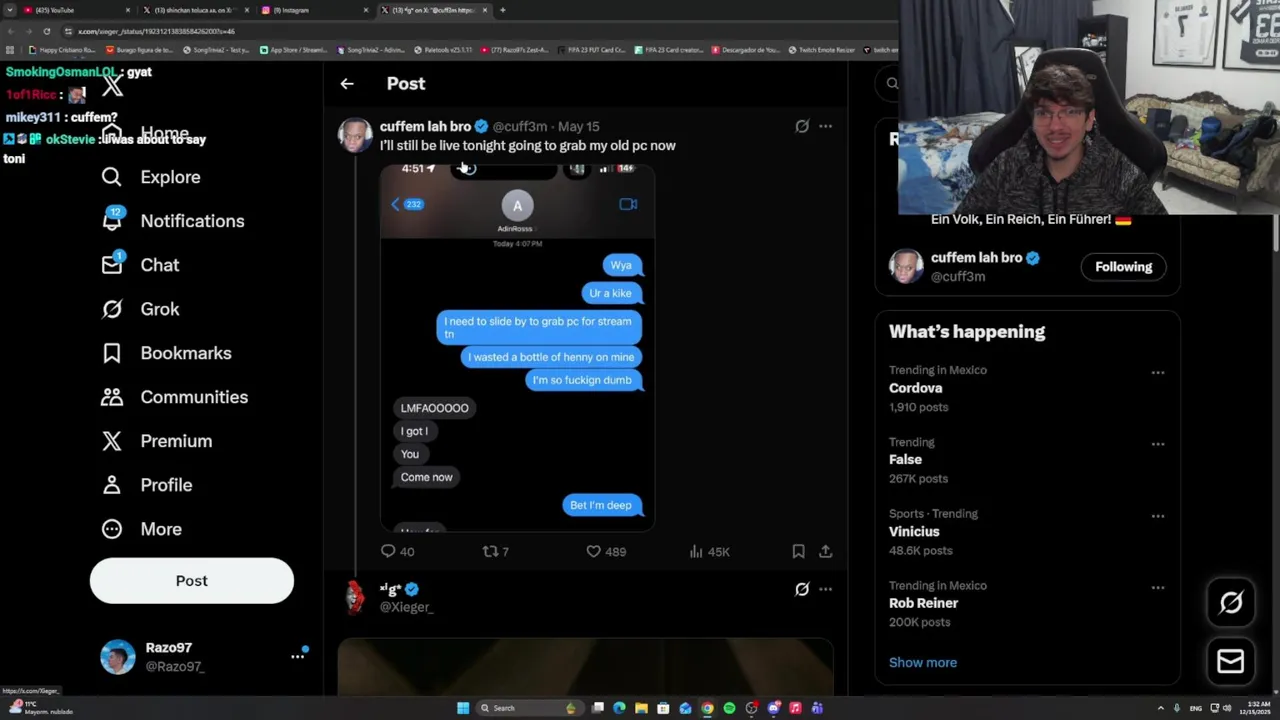Open three-dot menu on Xieger post

pyautogui.click(x=825, y=589)
